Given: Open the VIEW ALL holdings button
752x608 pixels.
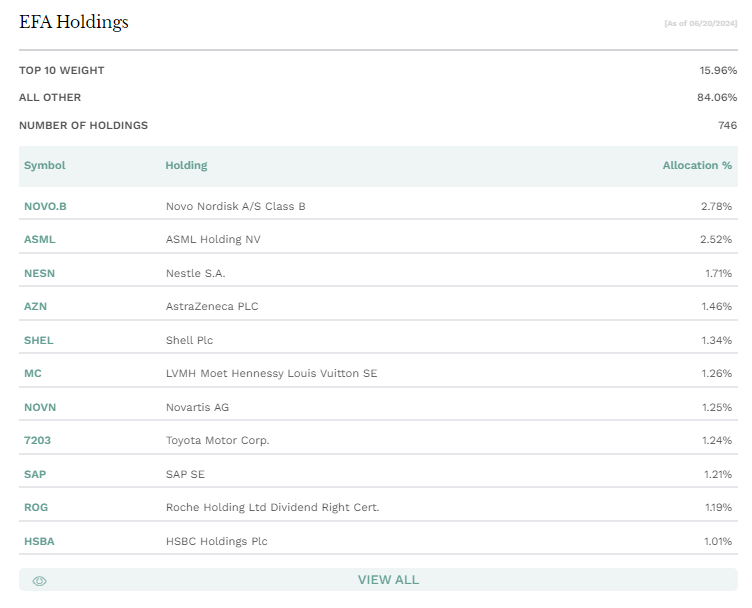Looking at the screenshot, I should click(x=378, y=579).
